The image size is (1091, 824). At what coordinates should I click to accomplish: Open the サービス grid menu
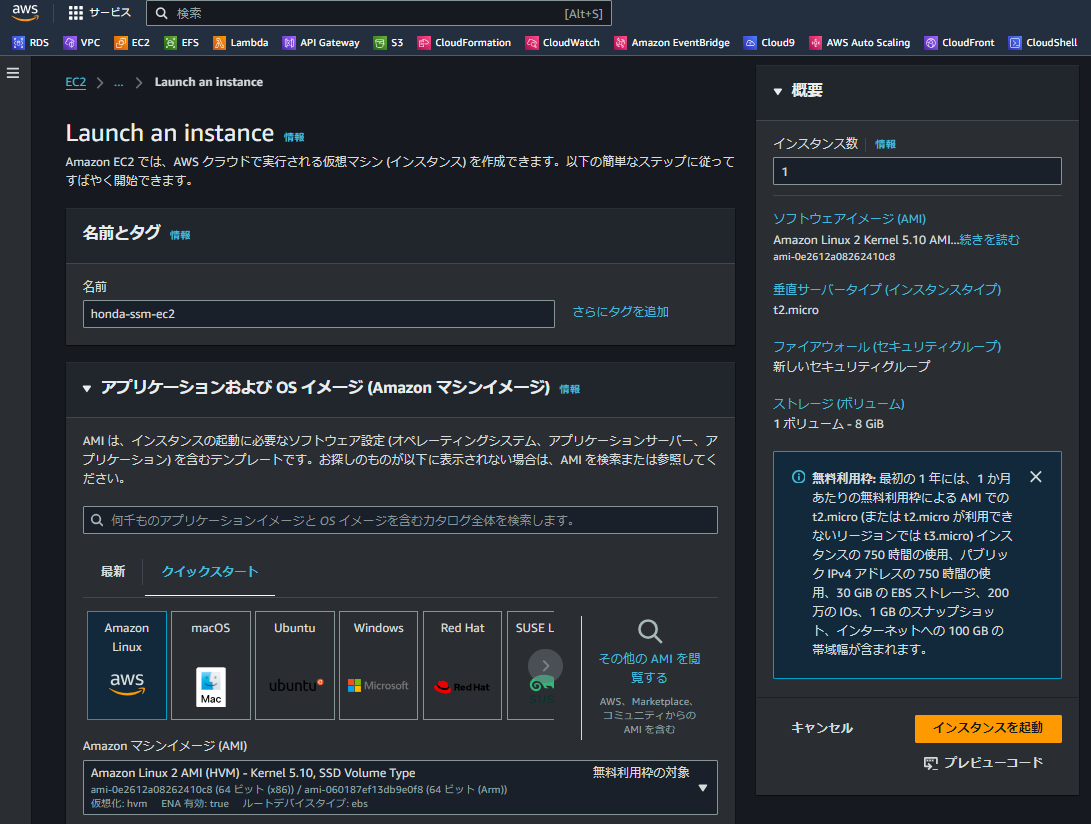click(x=99, y=13)
